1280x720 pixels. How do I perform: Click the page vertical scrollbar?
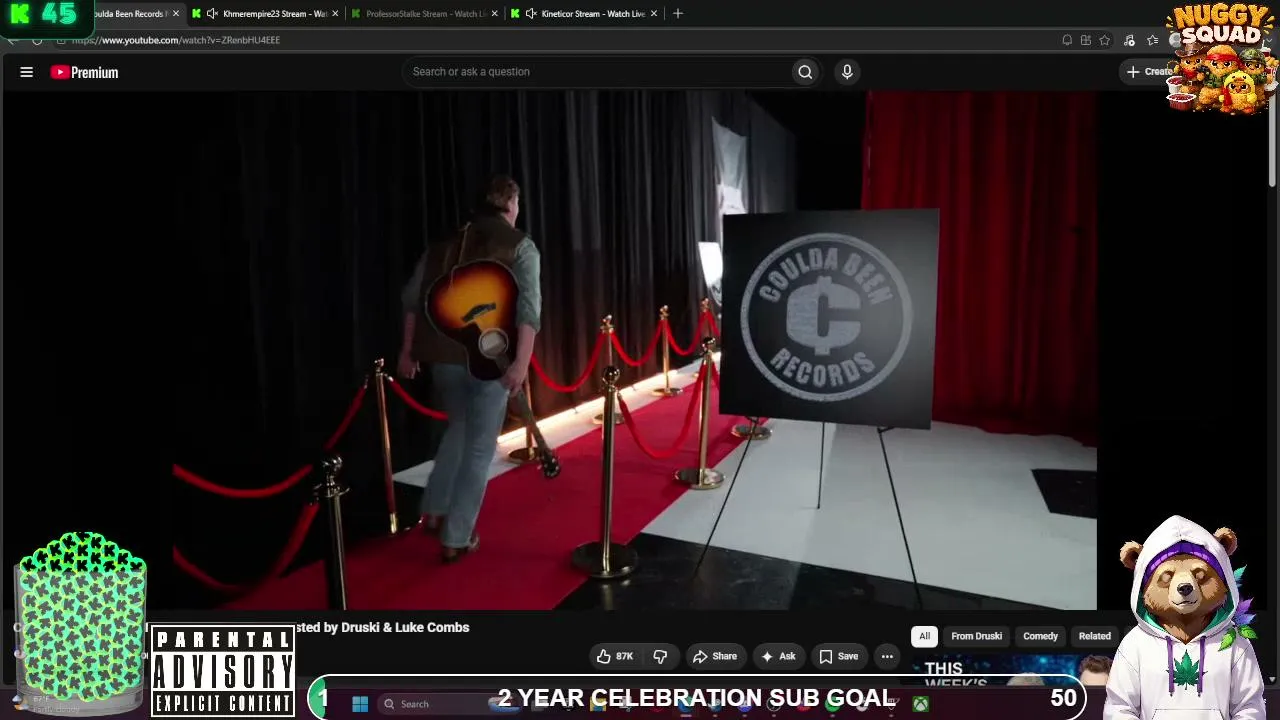(x=1272, y=140)
